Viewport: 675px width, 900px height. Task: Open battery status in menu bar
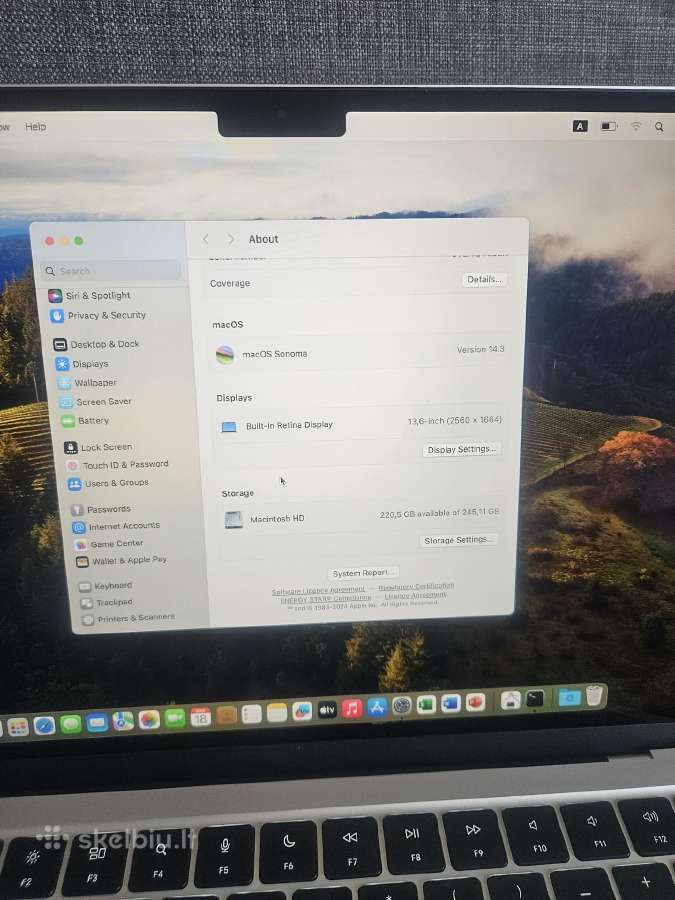point(609,126)
